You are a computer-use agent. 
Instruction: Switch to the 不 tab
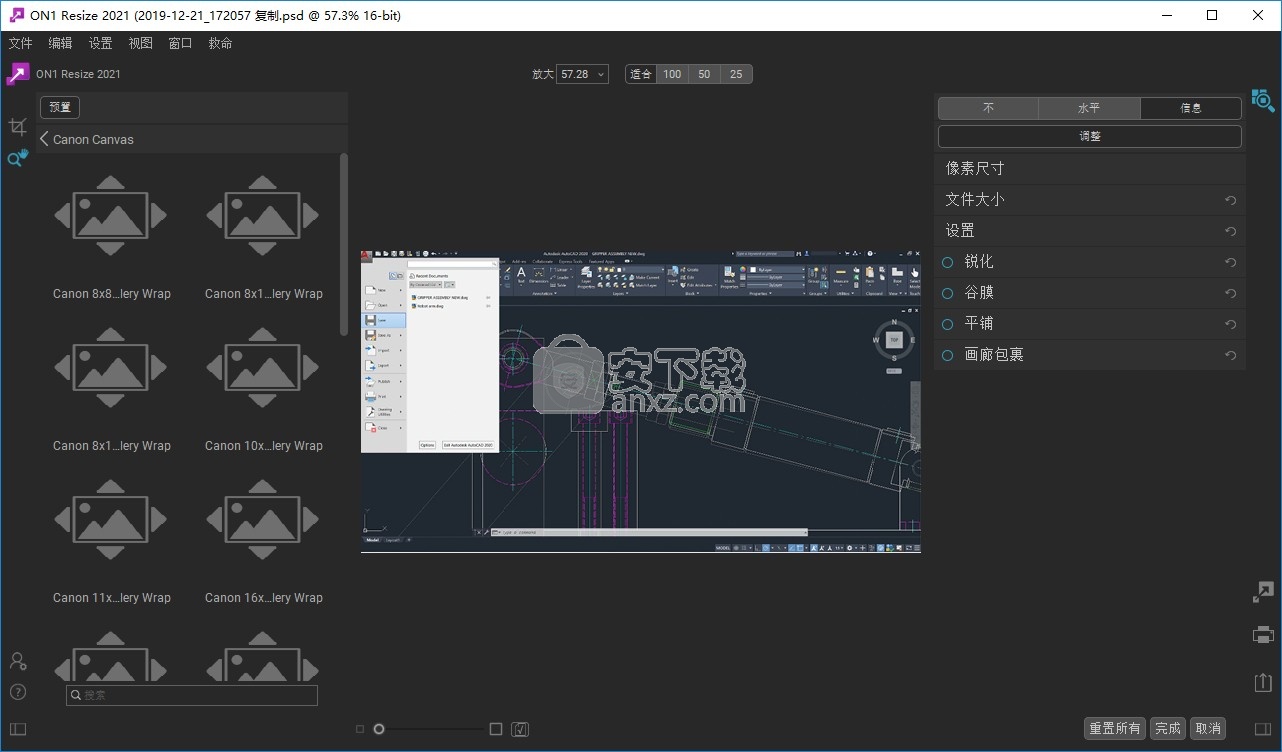[x=988, y=107]
